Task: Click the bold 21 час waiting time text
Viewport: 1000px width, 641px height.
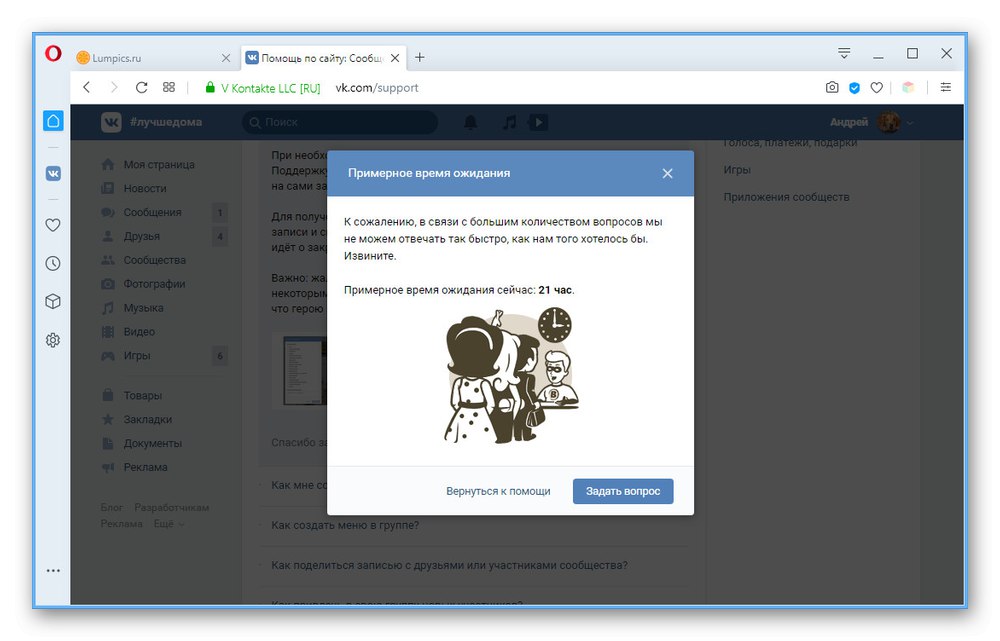Action: pyautogui.click(x=555, y=290)
